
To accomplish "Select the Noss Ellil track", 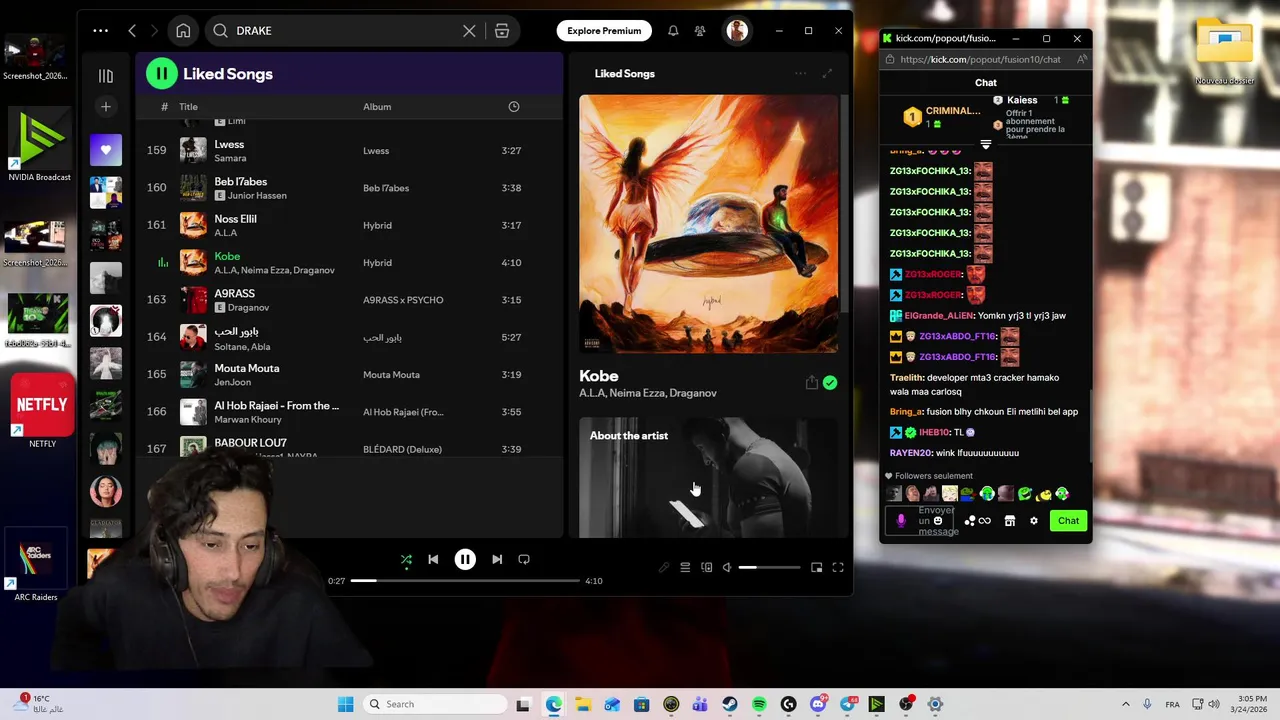I will tap(349, 225).
